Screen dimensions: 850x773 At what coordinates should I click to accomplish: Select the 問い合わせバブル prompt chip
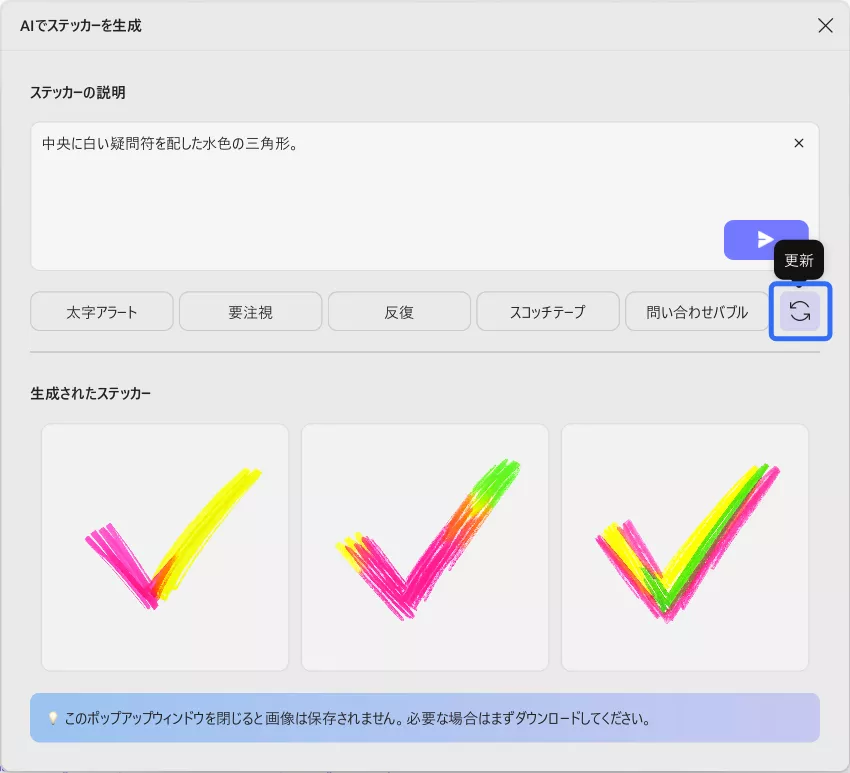(x=696, y=311)
